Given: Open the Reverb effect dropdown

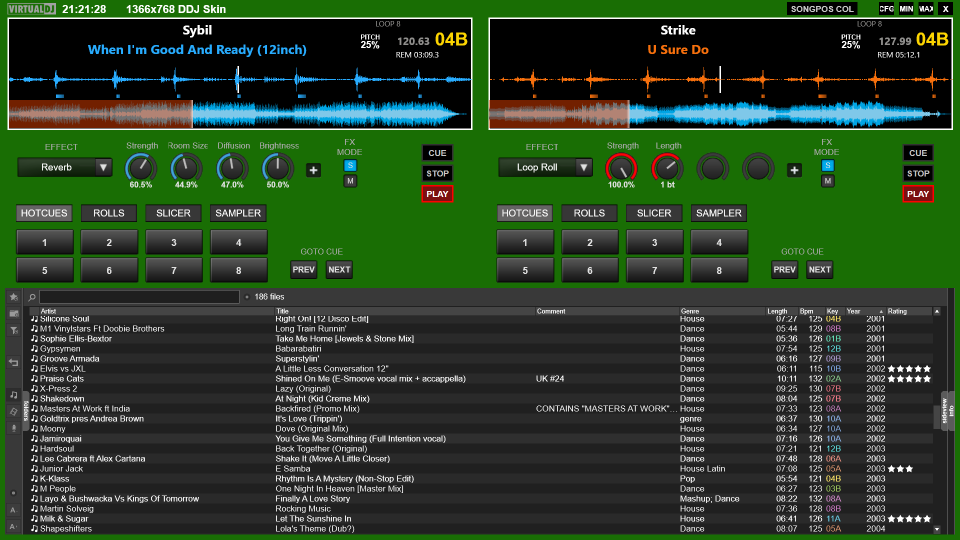Looking at the screenshot, I should pos(103,168).
